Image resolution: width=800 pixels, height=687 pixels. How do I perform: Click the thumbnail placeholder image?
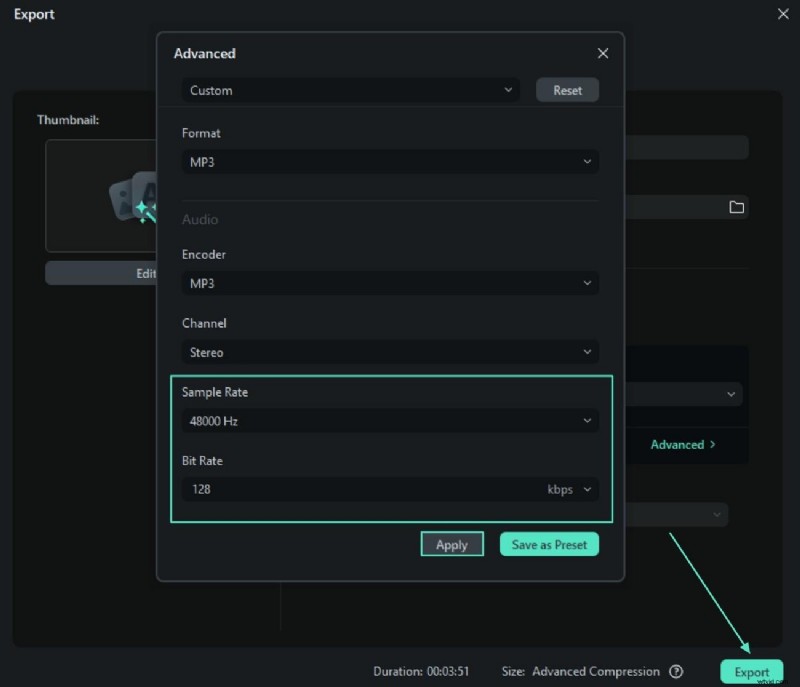pos(100,195)
